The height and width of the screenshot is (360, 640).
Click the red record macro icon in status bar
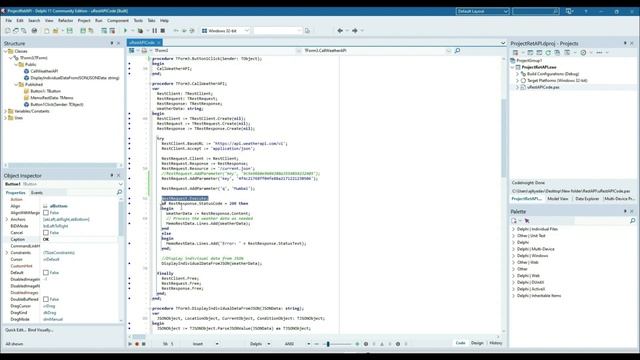click(137, 344)
